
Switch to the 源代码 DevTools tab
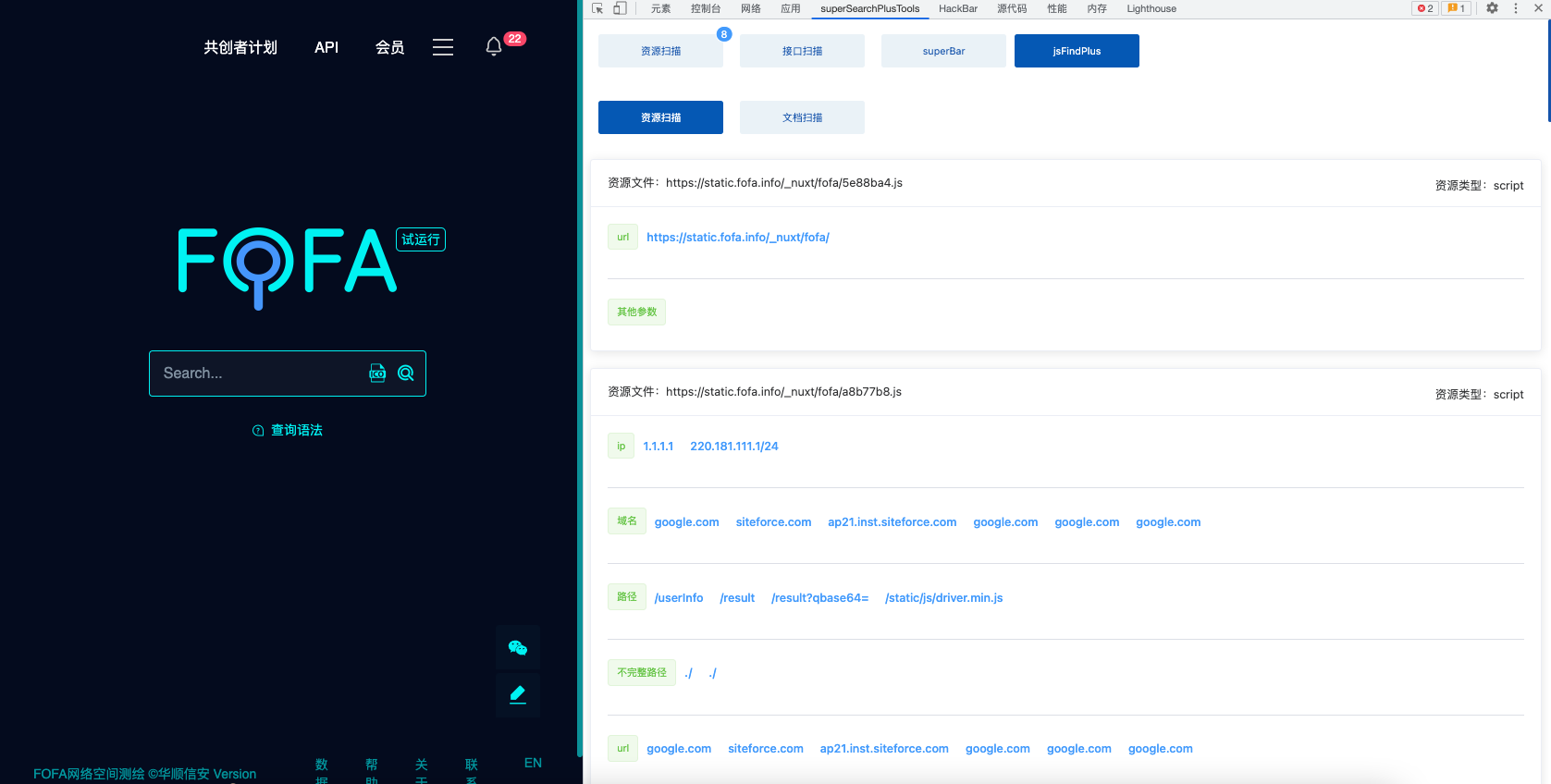tap(1012, 8)
